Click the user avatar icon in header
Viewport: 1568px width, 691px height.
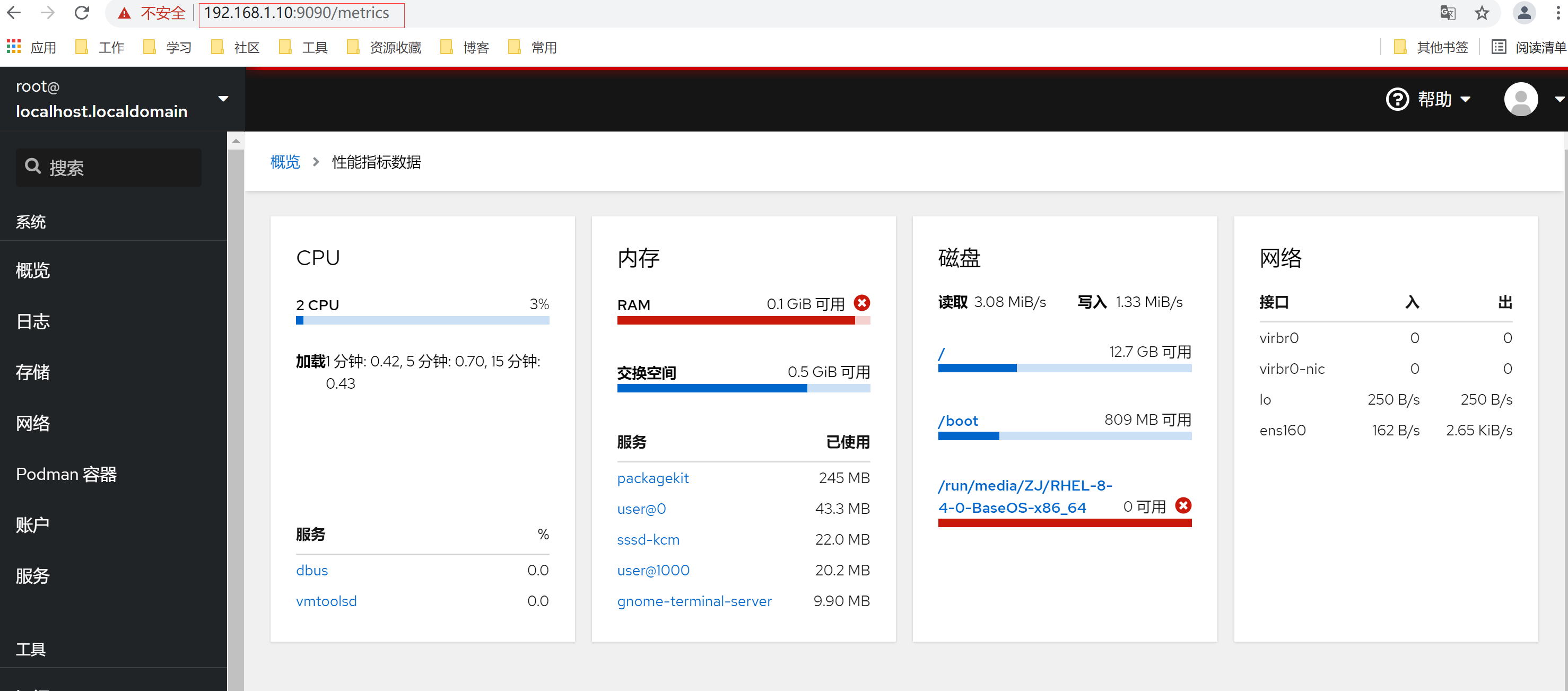[x=1520, y=99]
